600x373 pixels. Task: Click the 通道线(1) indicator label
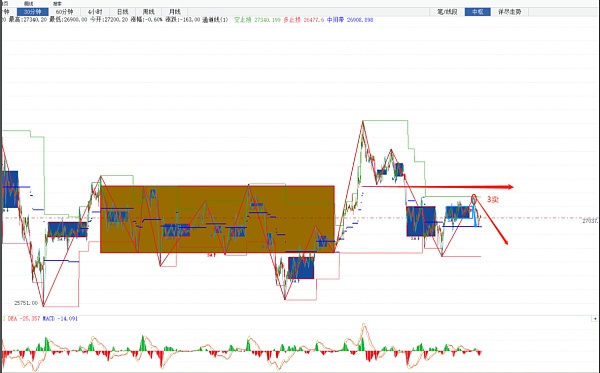pos(215,20)
